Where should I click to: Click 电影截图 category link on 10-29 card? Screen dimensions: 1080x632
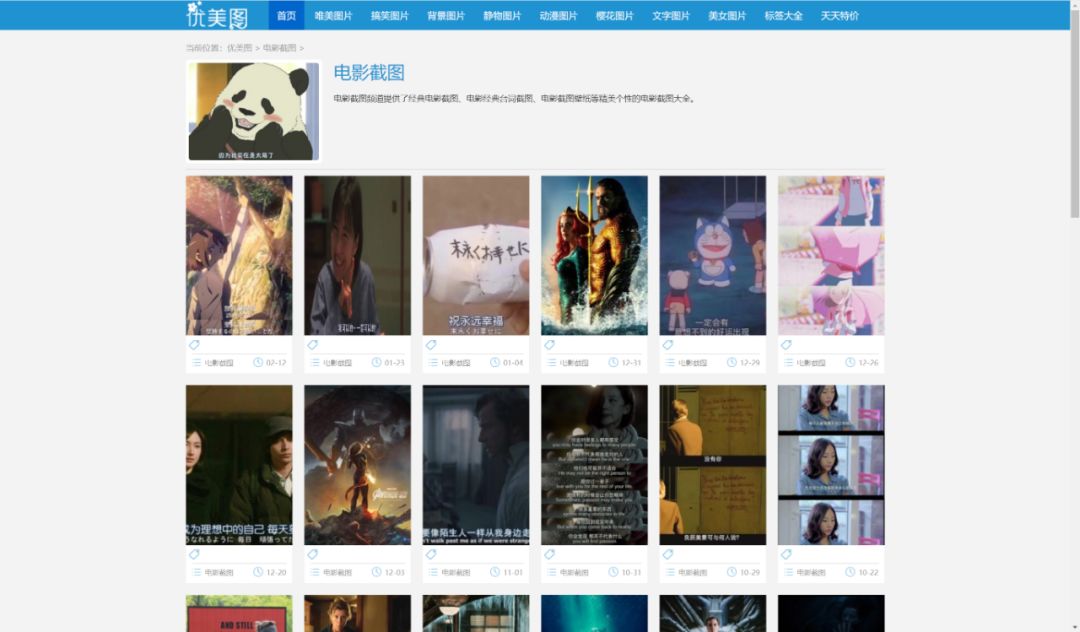point(693,573)
